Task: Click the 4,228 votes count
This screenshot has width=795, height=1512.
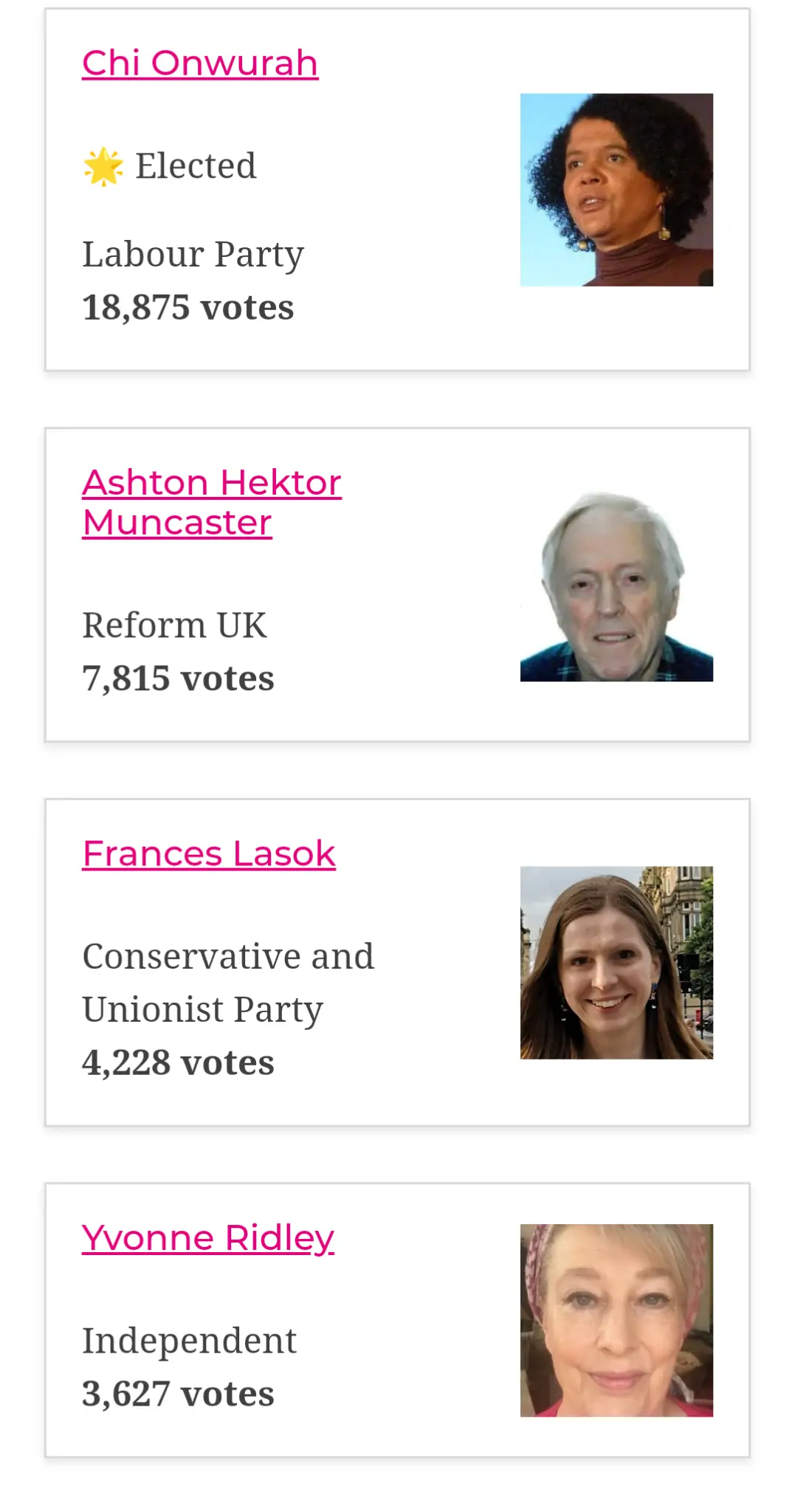Action: (x=178, y=1063)
